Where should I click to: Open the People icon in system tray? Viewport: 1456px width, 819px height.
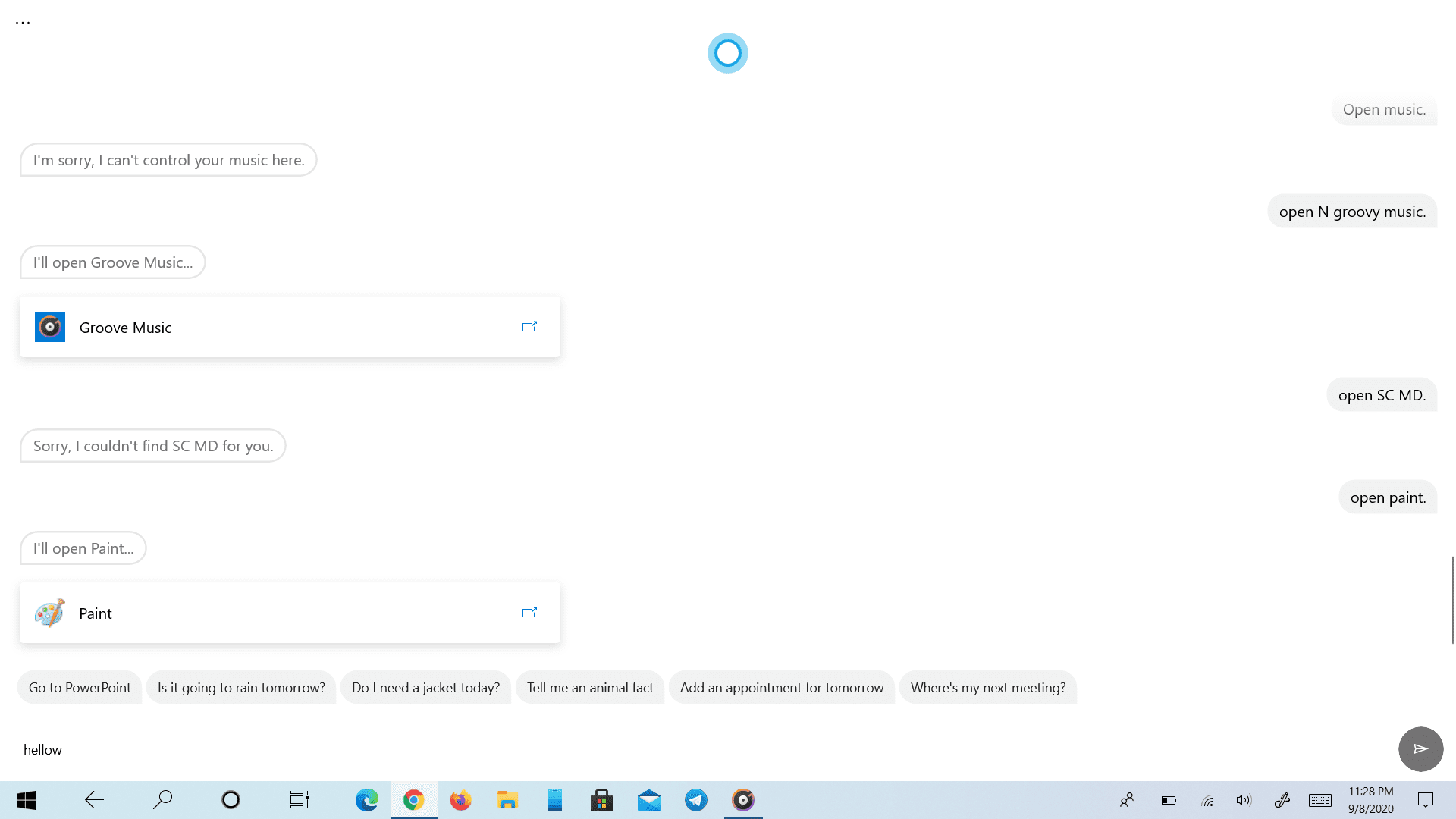click(x=1127, y=800)
